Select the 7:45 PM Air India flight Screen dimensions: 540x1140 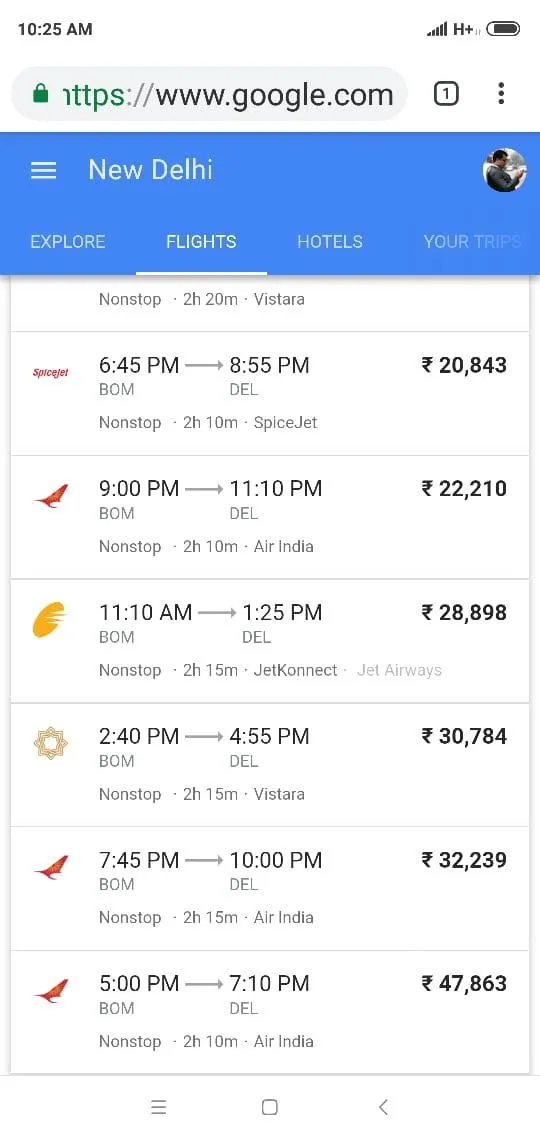pos(270,888)
